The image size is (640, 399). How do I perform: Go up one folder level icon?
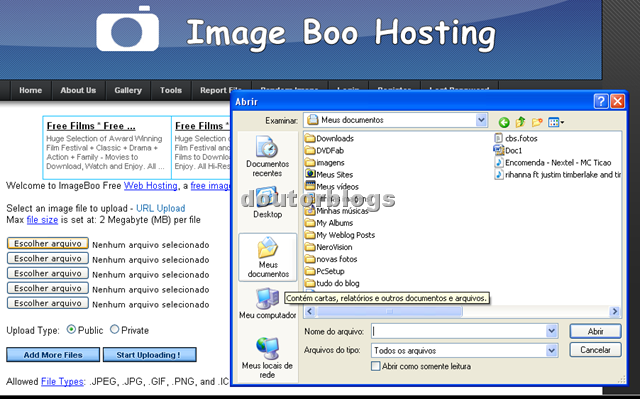click(520, 122)
